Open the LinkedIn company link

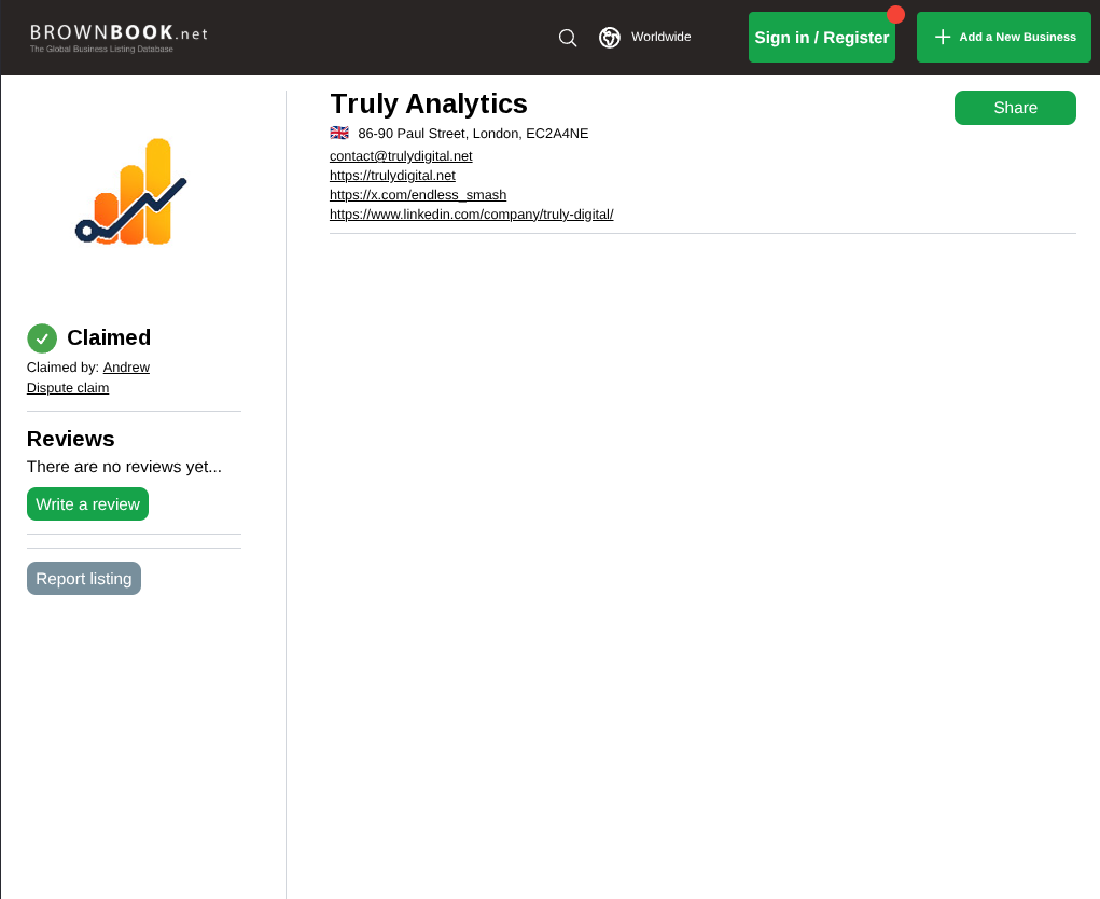click(x=471, y=214)
